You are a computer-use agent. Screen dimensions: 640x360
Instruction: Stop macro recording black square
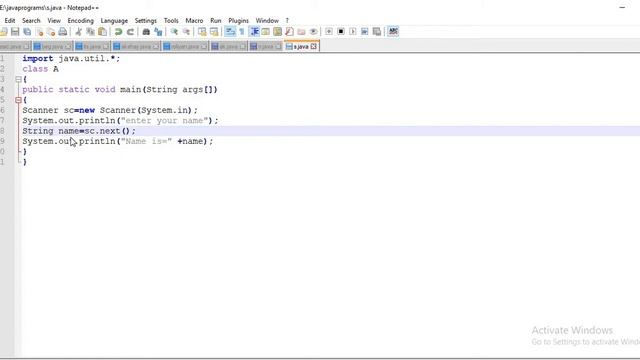pyautogui.click(x=341, y=31)
